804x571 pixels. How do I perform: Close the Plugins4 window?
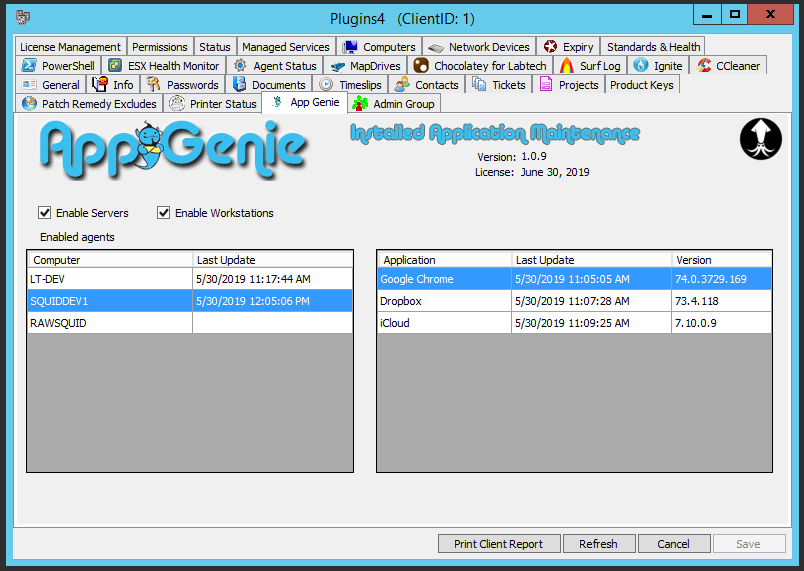771,14
